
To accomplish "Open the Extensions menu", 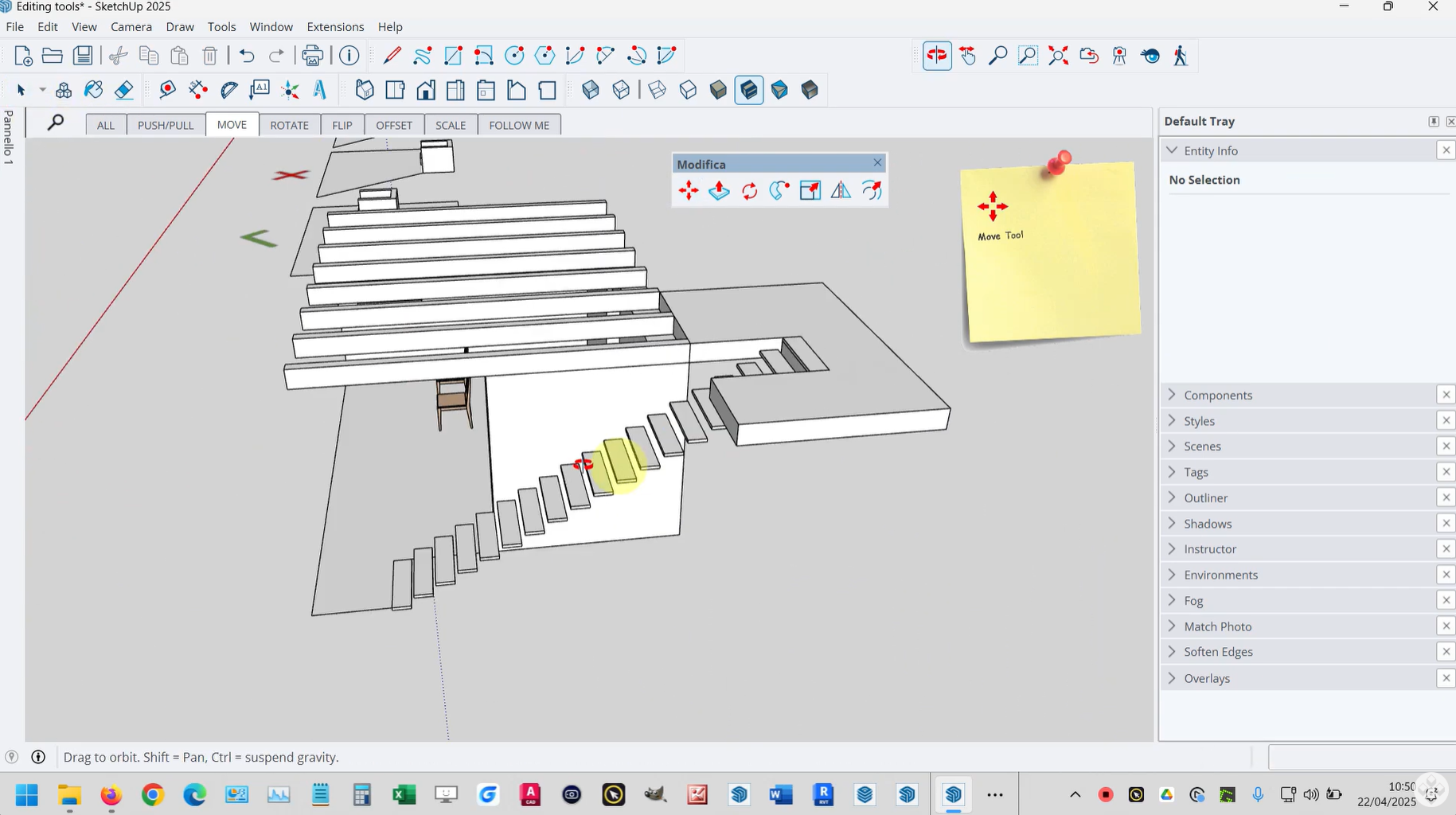I will point(335,27).
